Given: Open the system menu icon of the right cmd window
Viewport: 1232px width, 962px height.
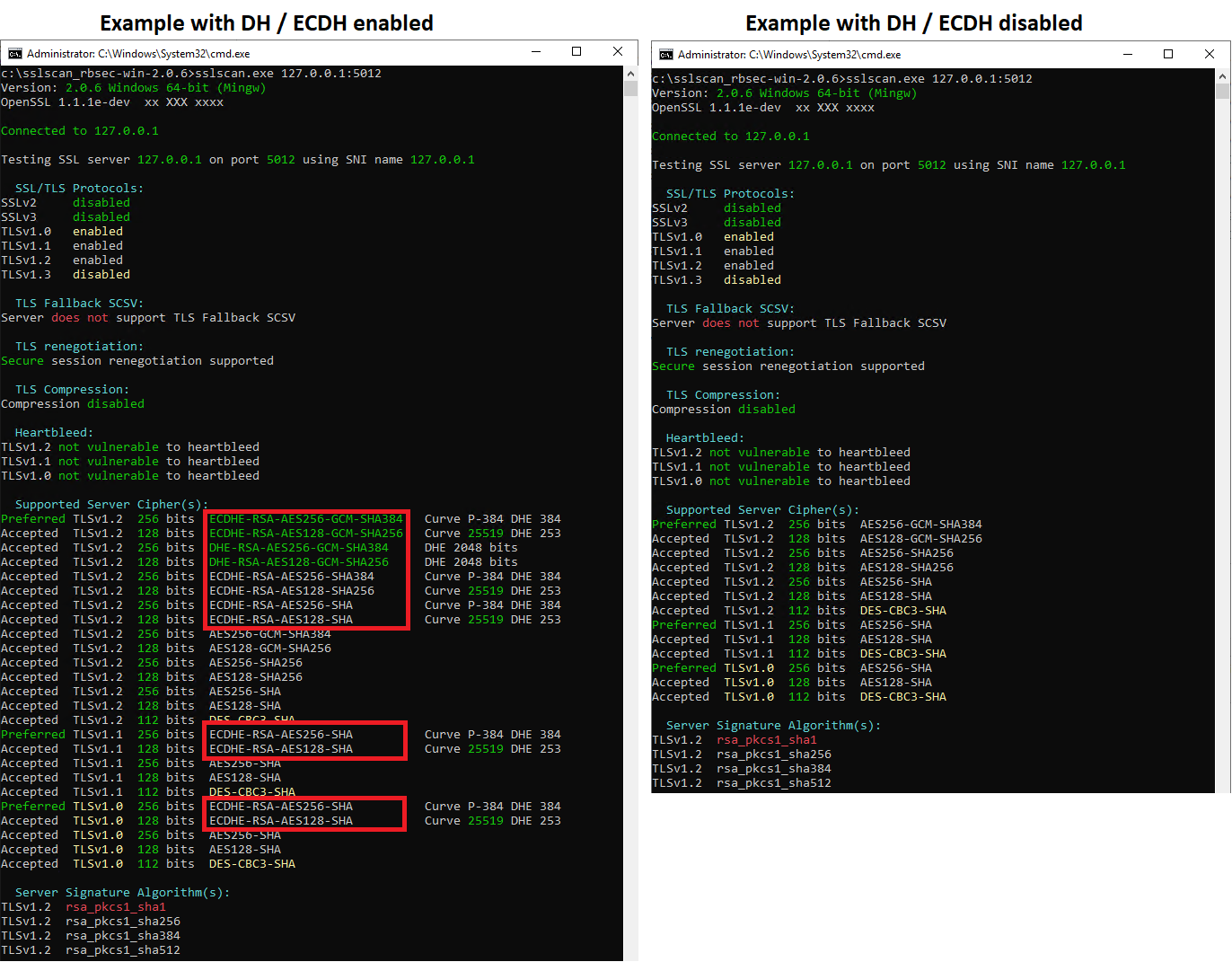Looking at the screenshot, I should tap(665, 55).
